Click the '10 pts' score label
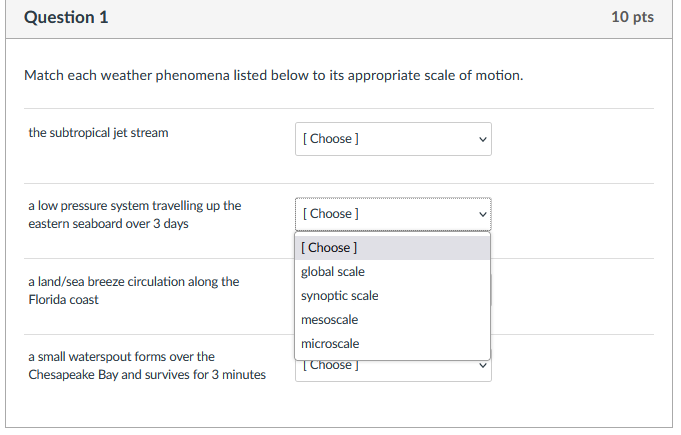 (x=631, y=18)
